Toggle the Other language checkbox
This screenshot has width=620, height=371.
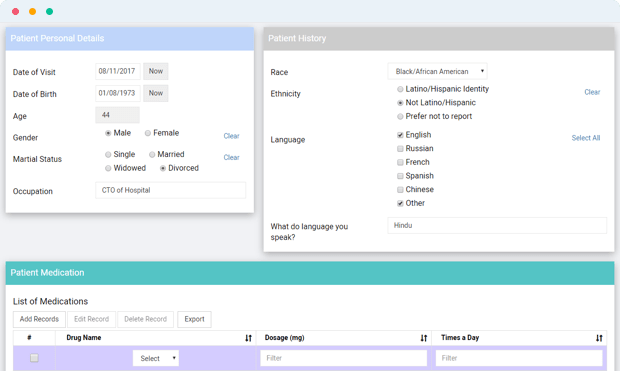[400, 203]
